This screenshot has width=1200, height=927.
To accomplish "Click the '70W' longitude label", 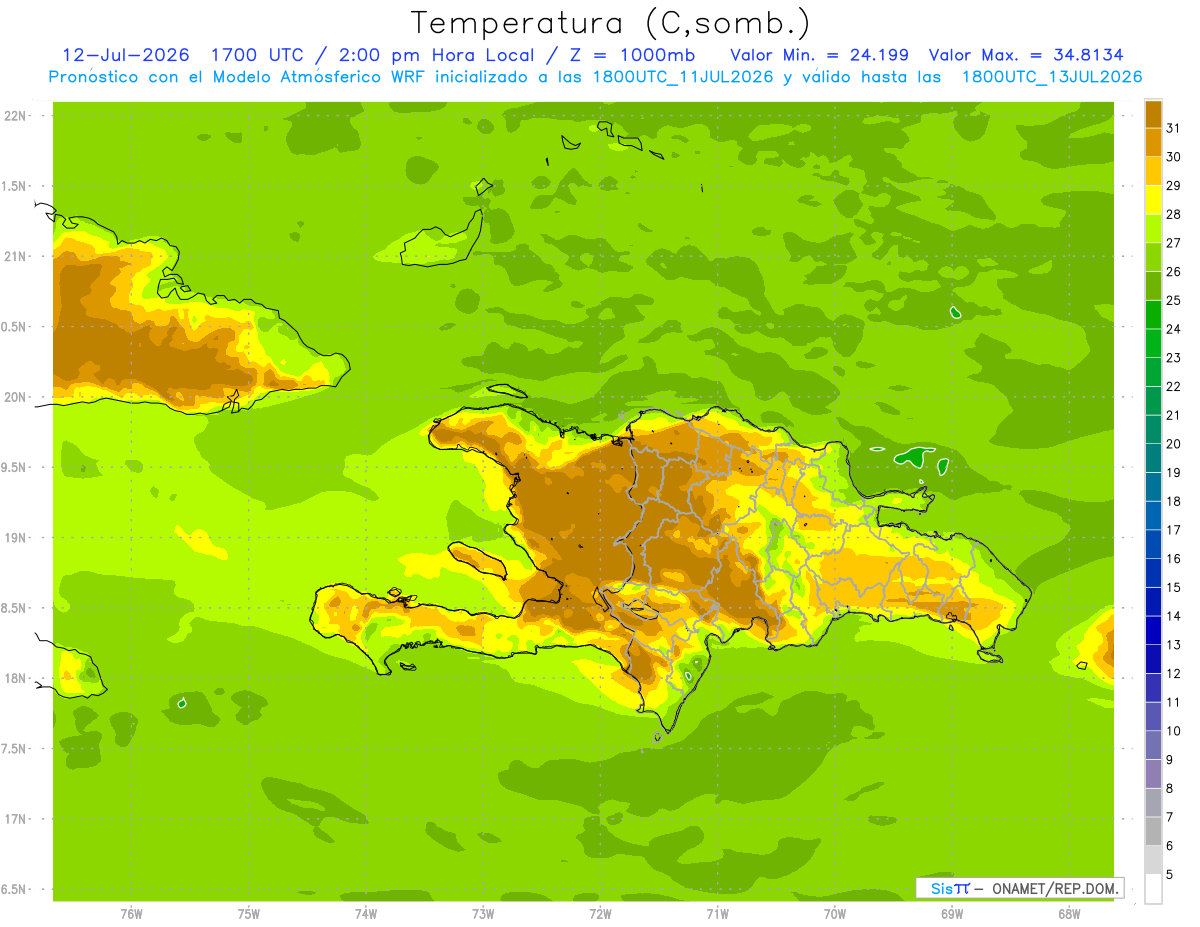I will pos(835,914).
